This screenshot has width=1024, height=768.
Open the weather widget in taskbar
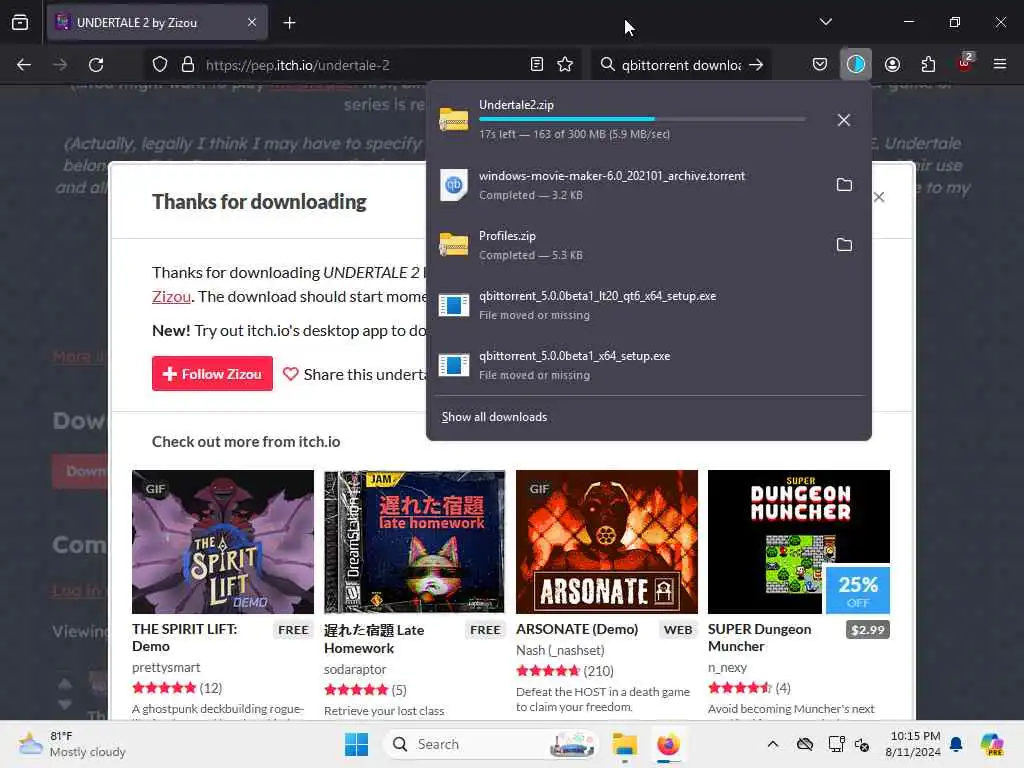tap(72, 744)
